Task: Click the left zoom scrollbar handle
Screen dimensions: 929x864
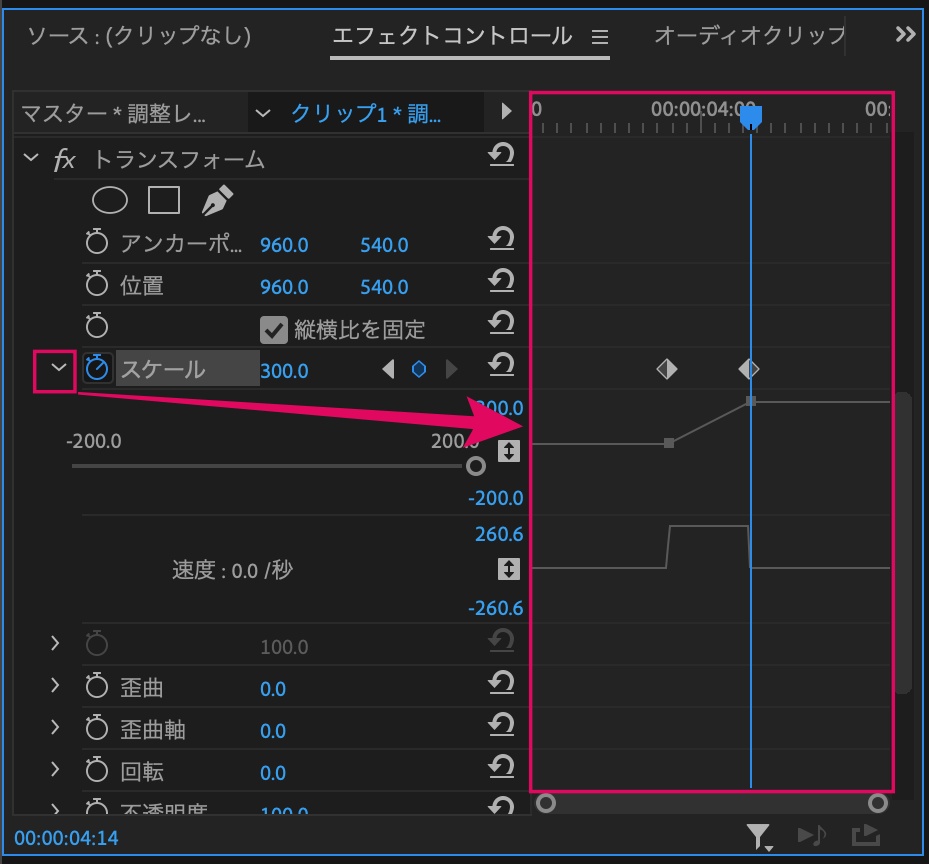Action: click(x=546, y=803)
